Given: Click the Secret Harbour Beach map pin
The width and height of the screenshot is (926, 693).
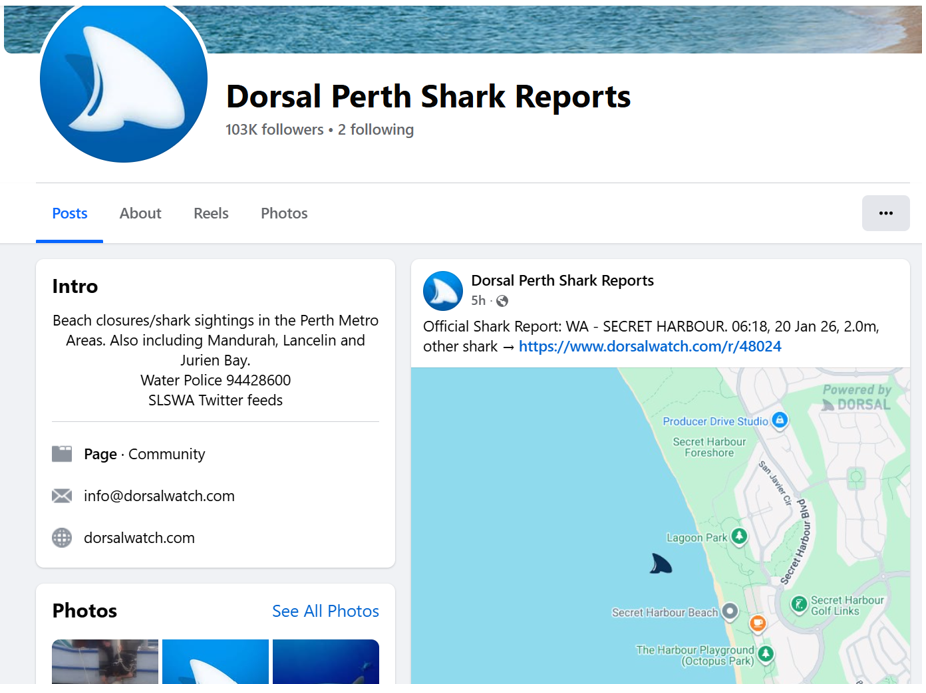Looking at the screenshot, I should pos(730,611).
